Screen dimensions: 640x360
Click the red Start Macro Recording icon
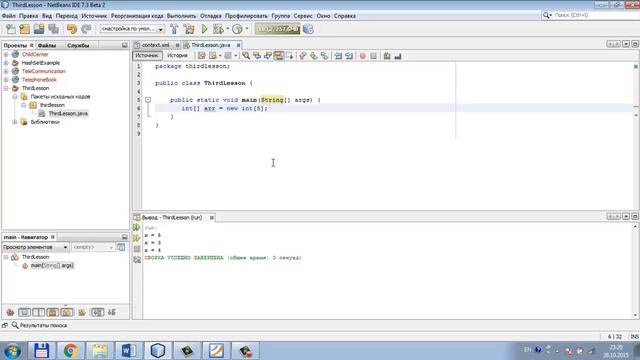tap(362, 56)
